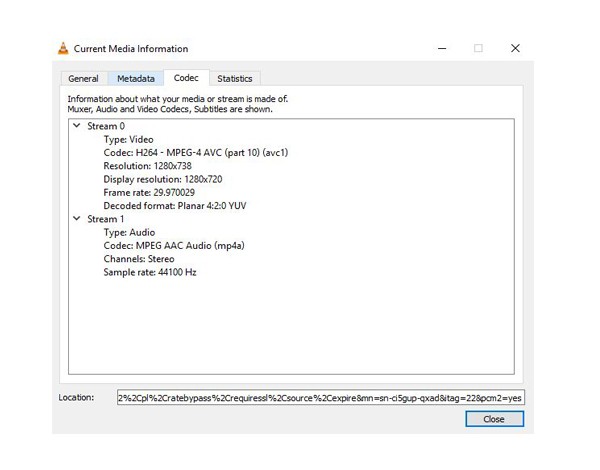This screenshot has height=470, width=600.
Task: Collapse the Stream 1 expander arrow
Action: [x=76, y=219]
